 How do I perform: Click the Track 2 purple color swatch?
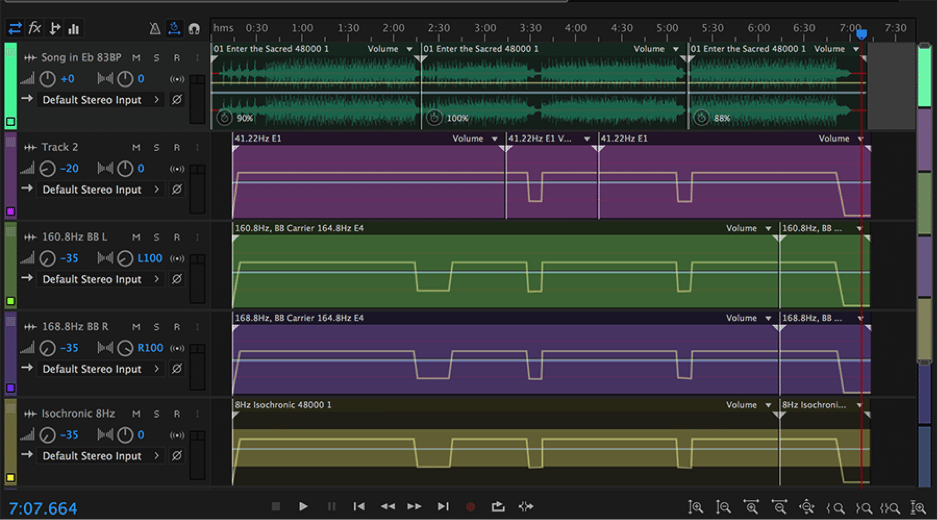click(10, 211)
